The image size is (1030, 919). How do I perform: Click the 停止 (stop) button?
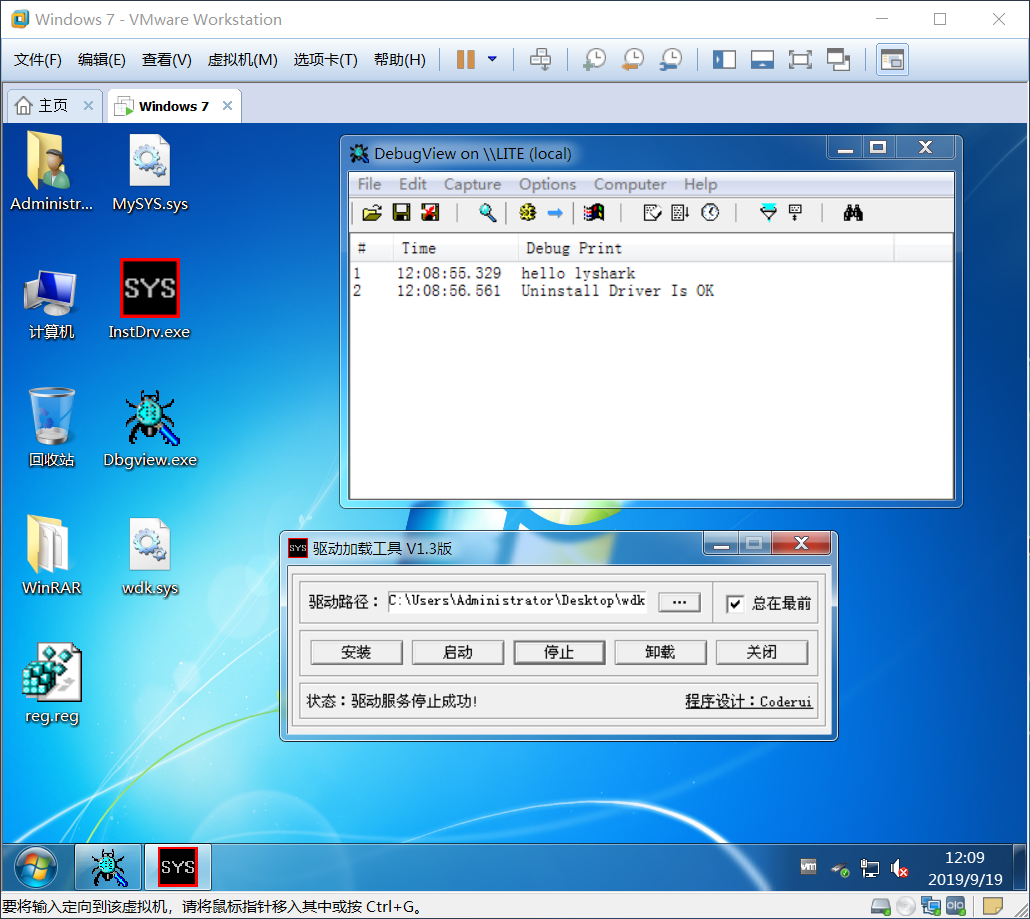click(559, 652)
